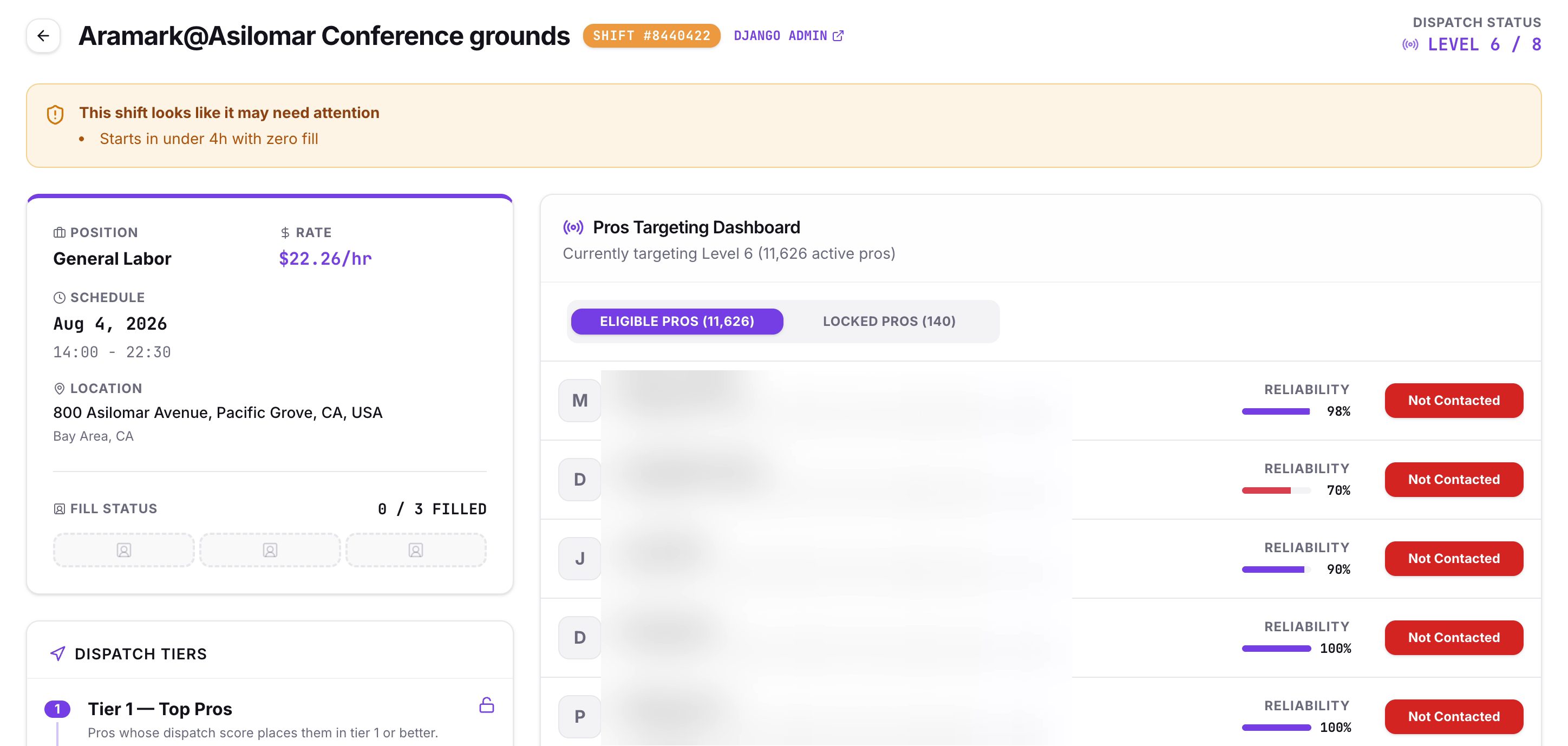Click the warning shield icon in the alert
Screen dimensions: 1568x746
coord(55,114)
